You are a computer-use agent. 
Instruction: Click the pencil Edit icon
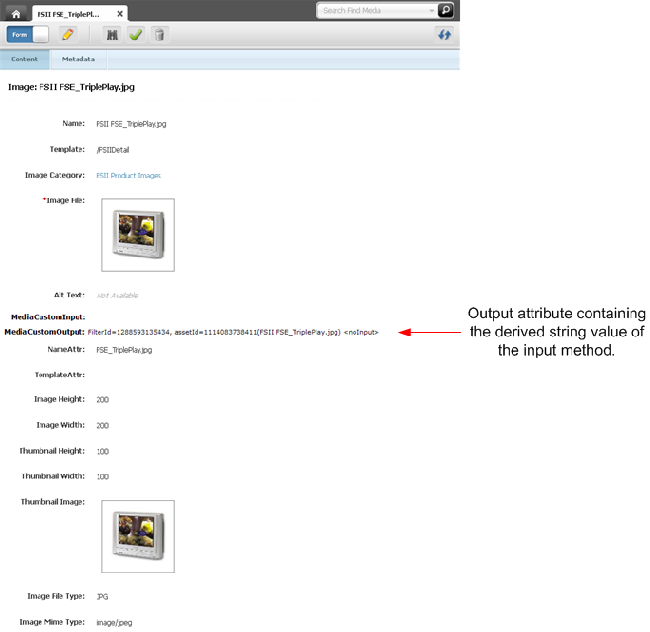[68, 34]
